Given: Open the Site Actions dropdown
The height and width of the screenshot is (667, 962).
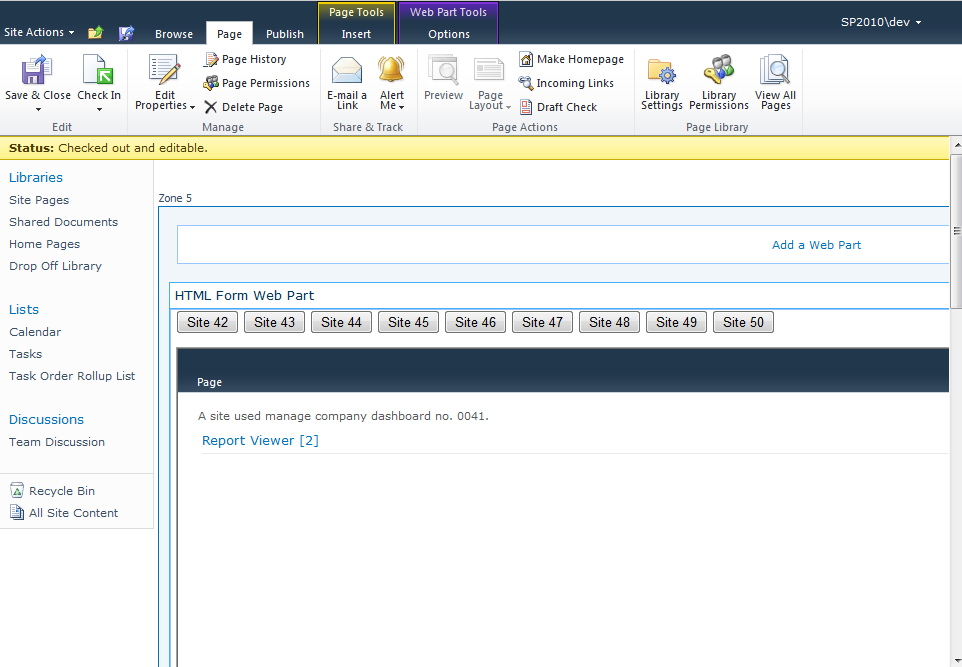Looking at the screenshot, I should point(39,32).
